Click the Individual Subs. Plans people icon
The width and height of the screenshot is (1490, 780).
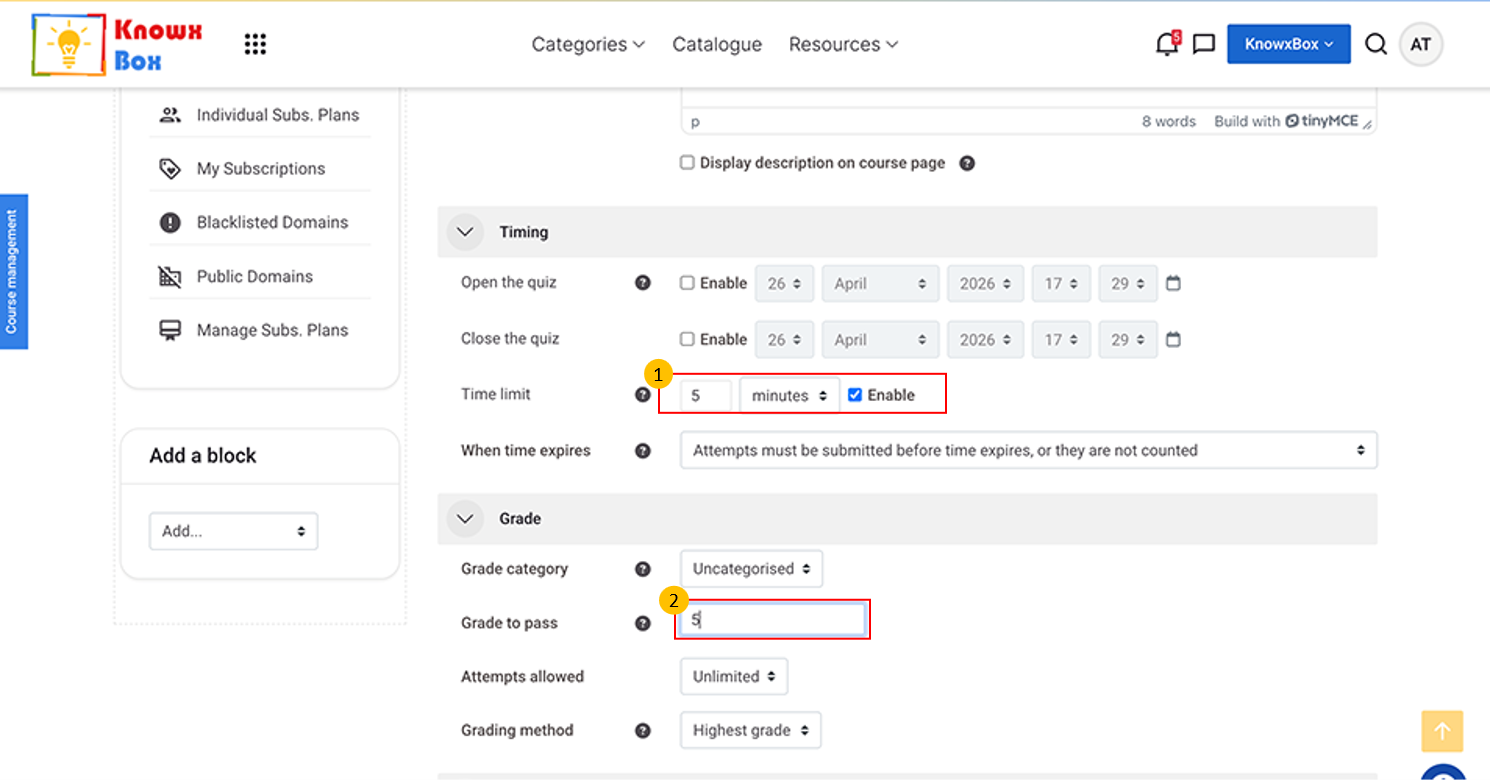(x=170, y=115)
